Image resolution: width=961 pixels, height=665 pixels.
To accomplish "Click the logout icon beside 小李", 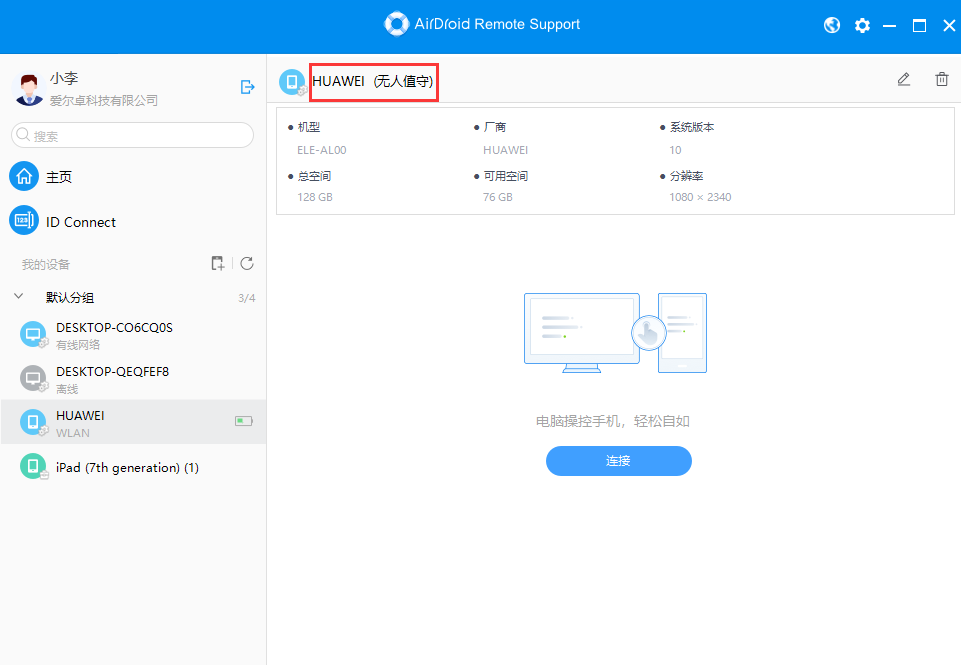I will pyautogui.click(x=247, y=87).
